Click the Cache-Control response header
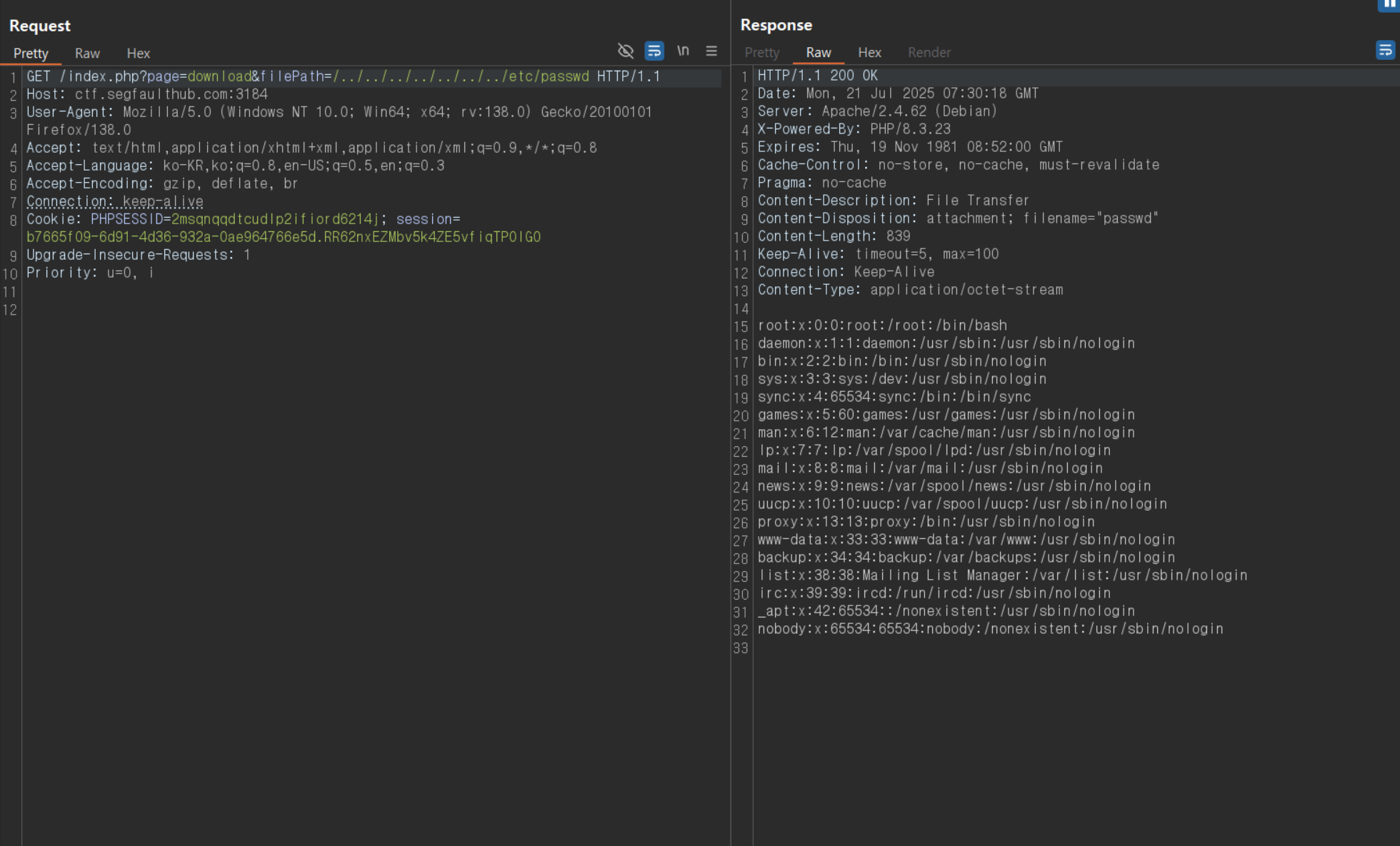The image size is (1400, 846). pos(959,165)
